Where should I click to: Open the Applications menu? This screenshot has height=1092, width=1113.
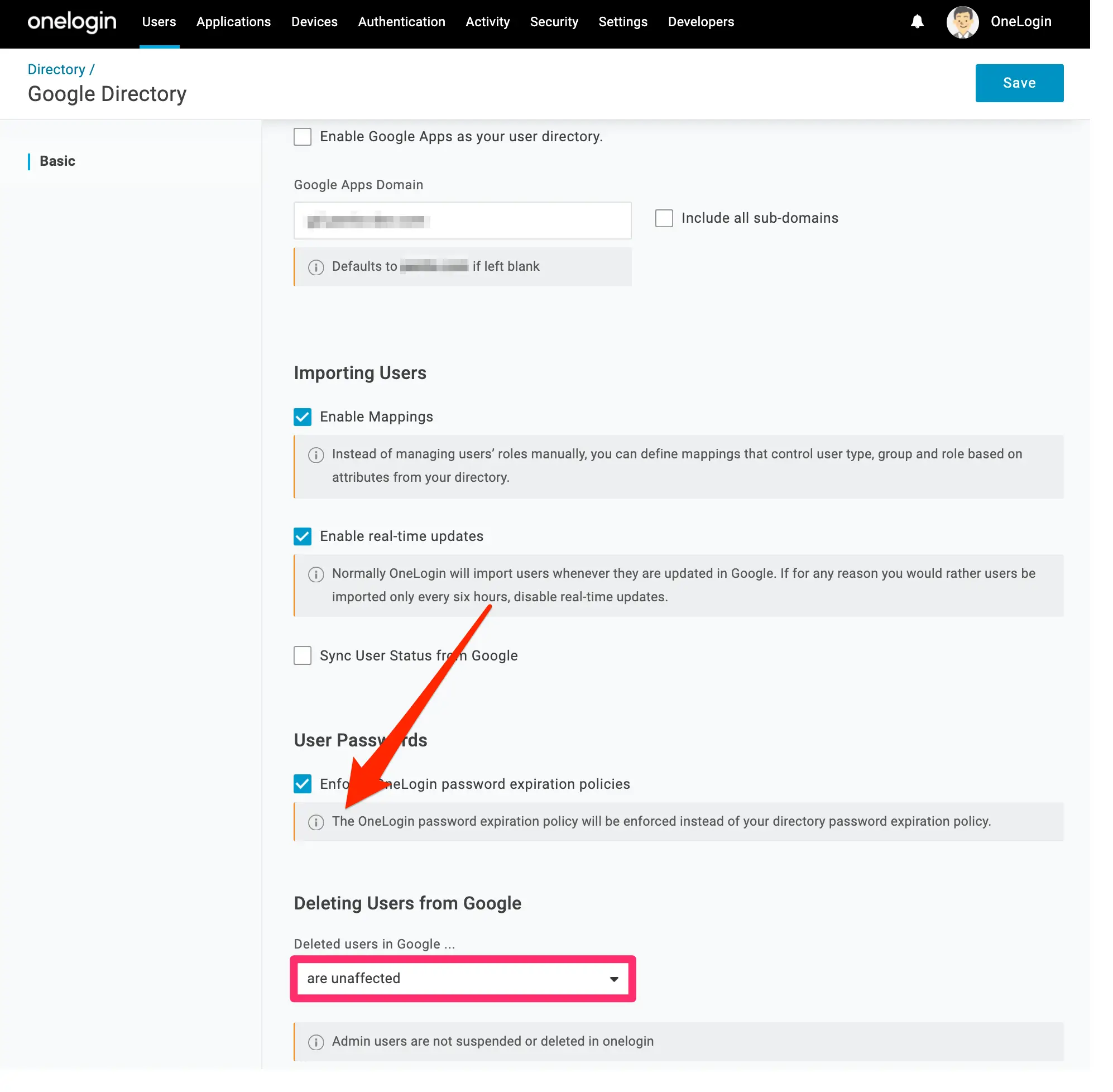233,22
